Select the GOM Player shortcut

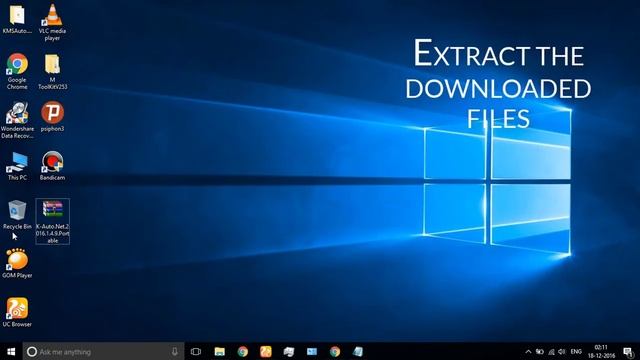(17, 264)
